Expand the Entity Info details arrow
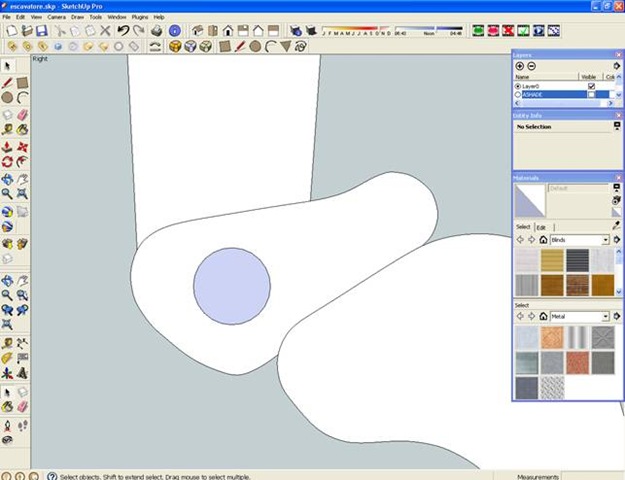The width and height of the screenshot is (625, 480). click(x=617, y=127)
